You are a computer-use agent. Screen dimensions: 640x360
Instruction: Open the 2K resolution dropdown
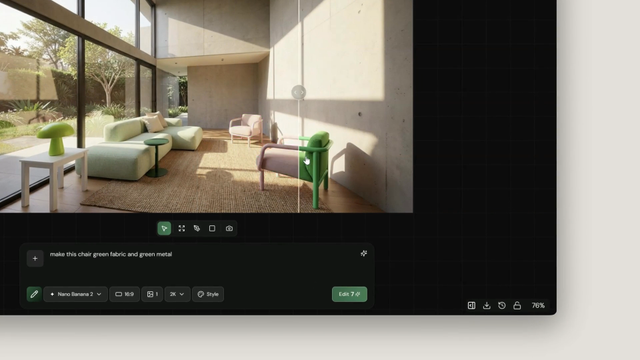(177, 294)
